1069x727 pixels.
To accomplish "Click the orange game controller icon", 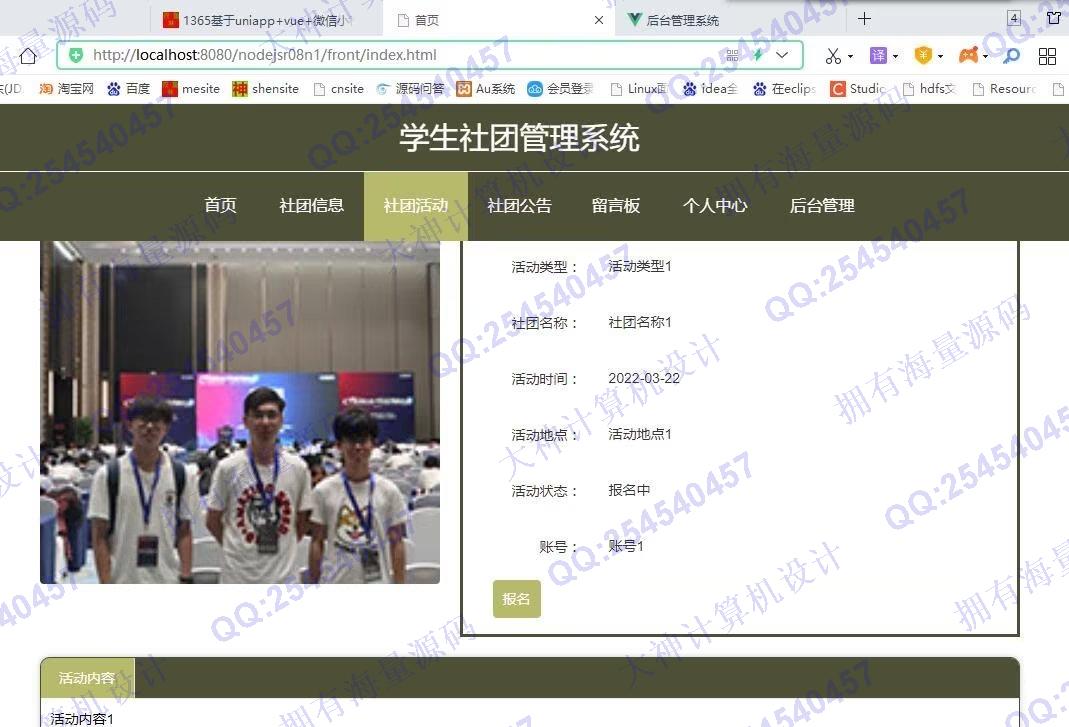I will pyautogui.click(x=968, y=55).
